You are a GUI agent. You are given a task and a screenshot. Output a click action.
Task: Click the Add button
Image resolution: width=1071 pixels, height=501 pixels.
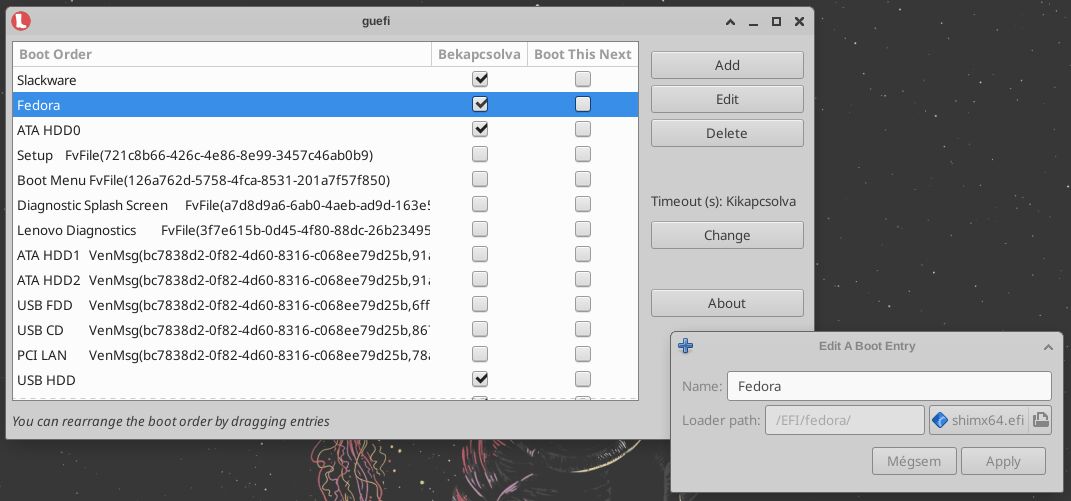click(727, 65)
